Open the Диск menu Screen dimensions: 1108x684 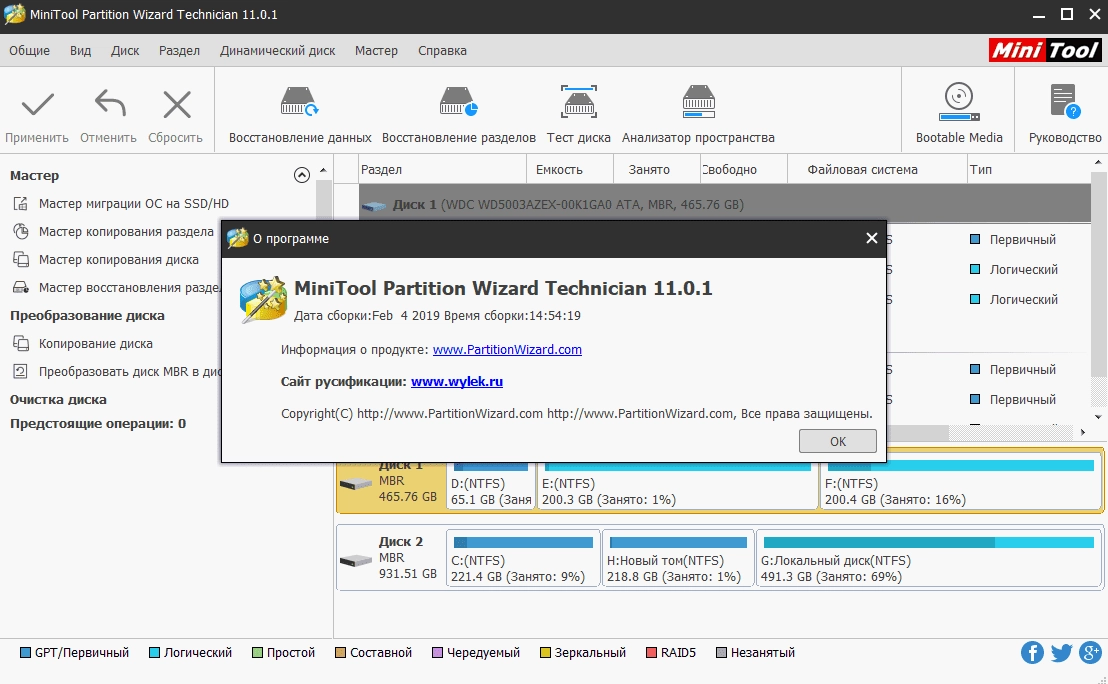point(125,51)
